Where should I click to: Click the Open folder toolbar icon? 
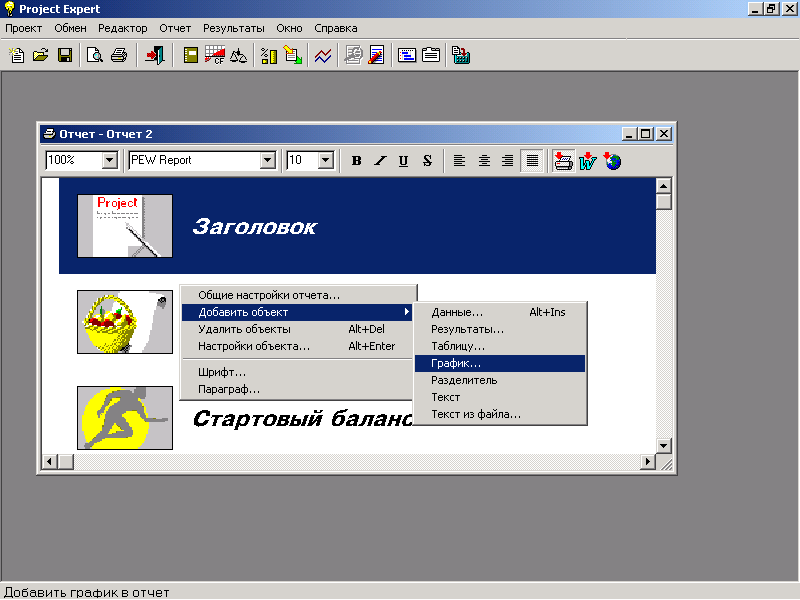[x=41, y=55]
